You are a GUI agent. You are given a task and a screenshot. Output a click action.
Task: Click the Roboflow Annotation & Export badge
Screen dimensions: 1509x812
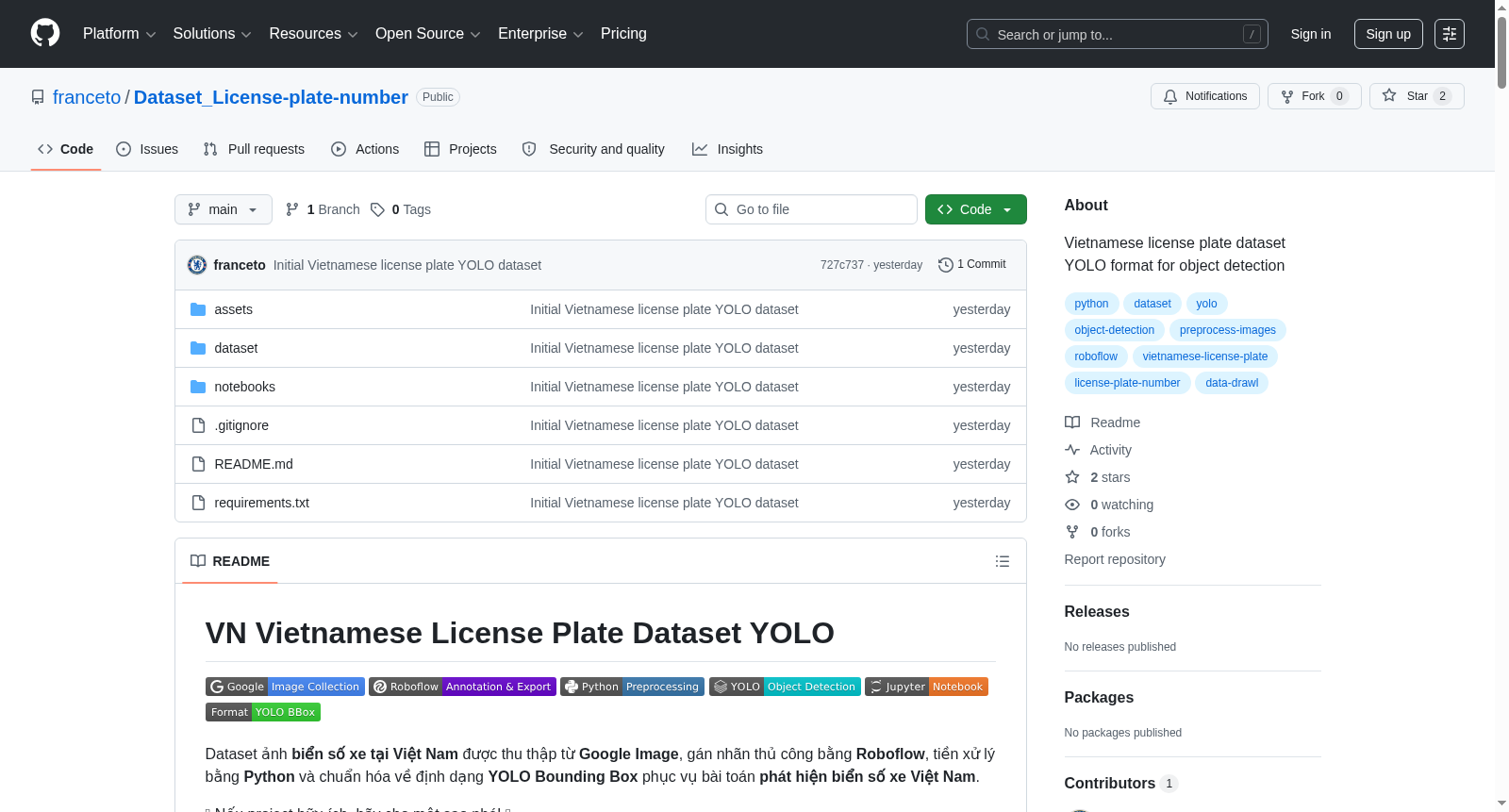pyautogui.click(x=462, y=687)
